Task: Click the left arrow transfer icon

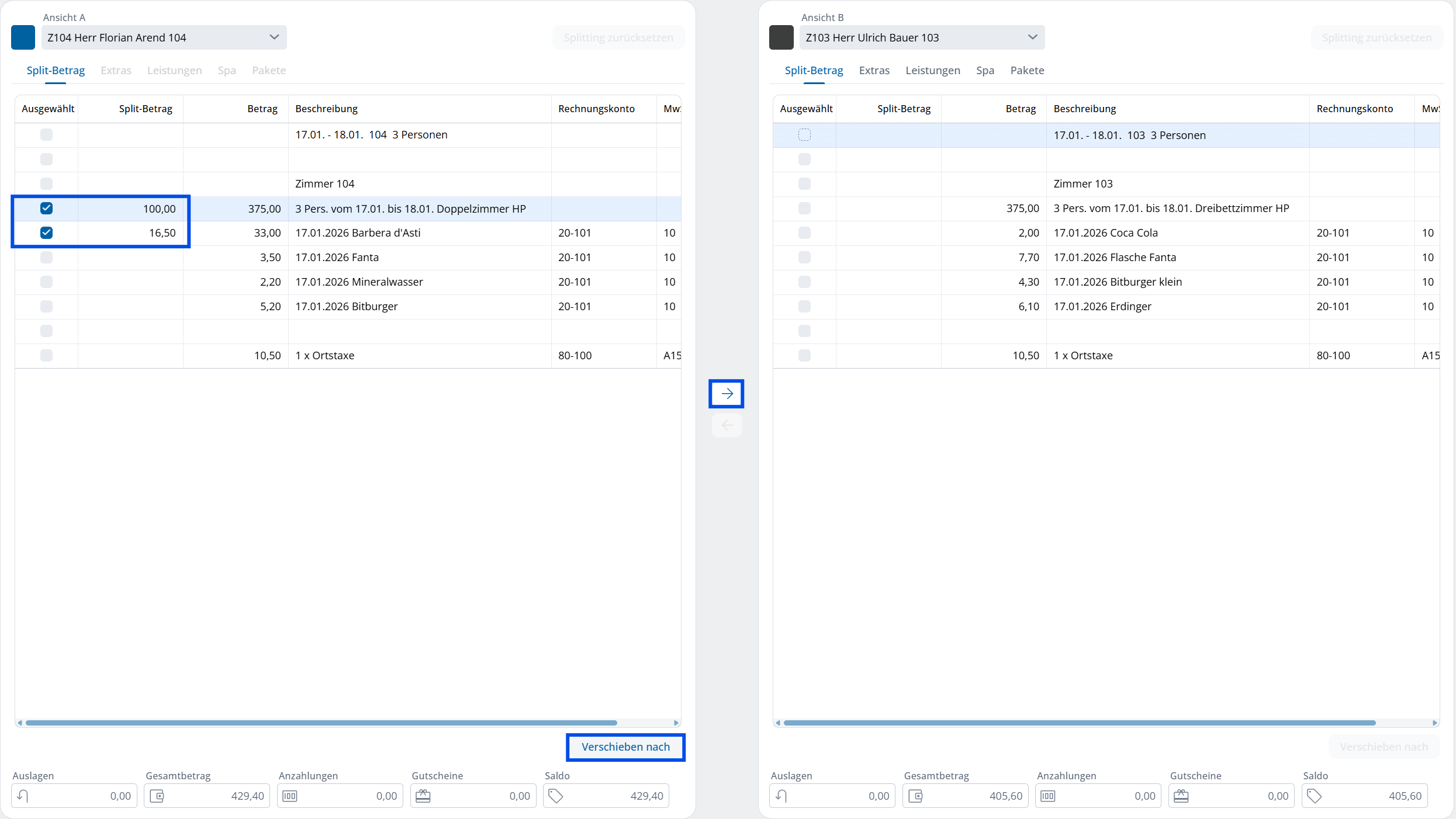Action: (727, 425)
